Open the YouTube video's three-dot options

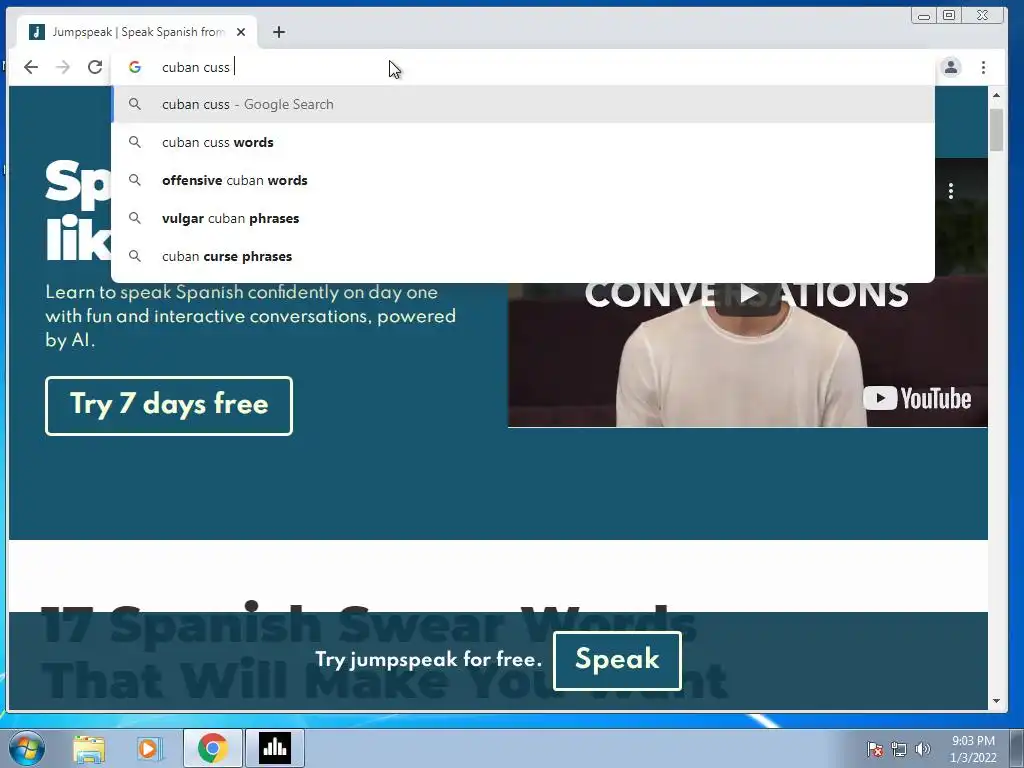pyautogui.click(x=951, y=191)
